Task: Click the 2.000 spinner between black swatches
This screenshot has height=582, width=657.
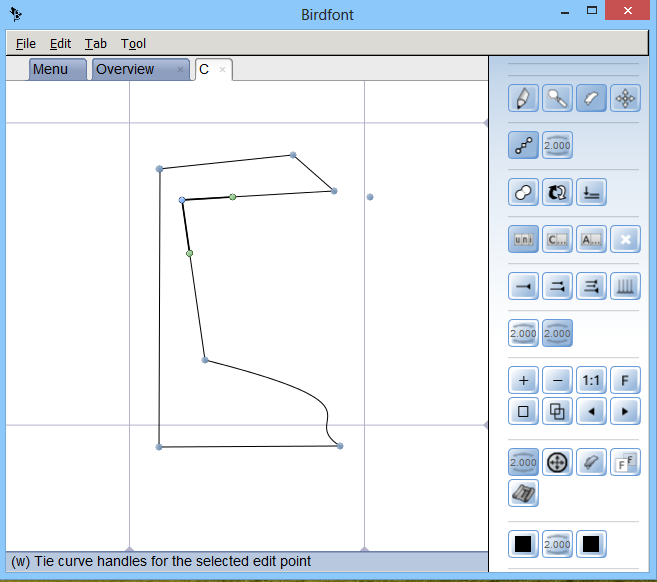Action: click(557, 544)
